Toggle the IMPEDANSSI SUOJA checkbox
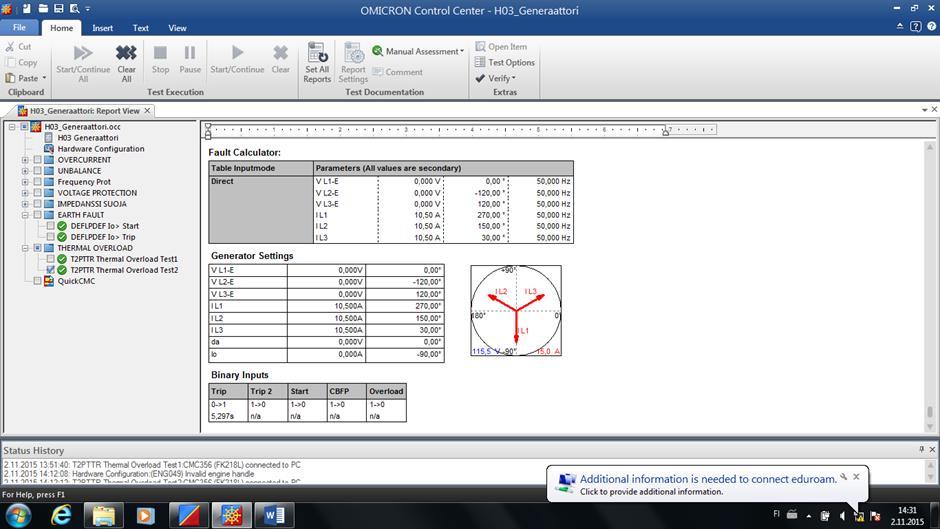940x529 pixels. [x=37, y=204]
